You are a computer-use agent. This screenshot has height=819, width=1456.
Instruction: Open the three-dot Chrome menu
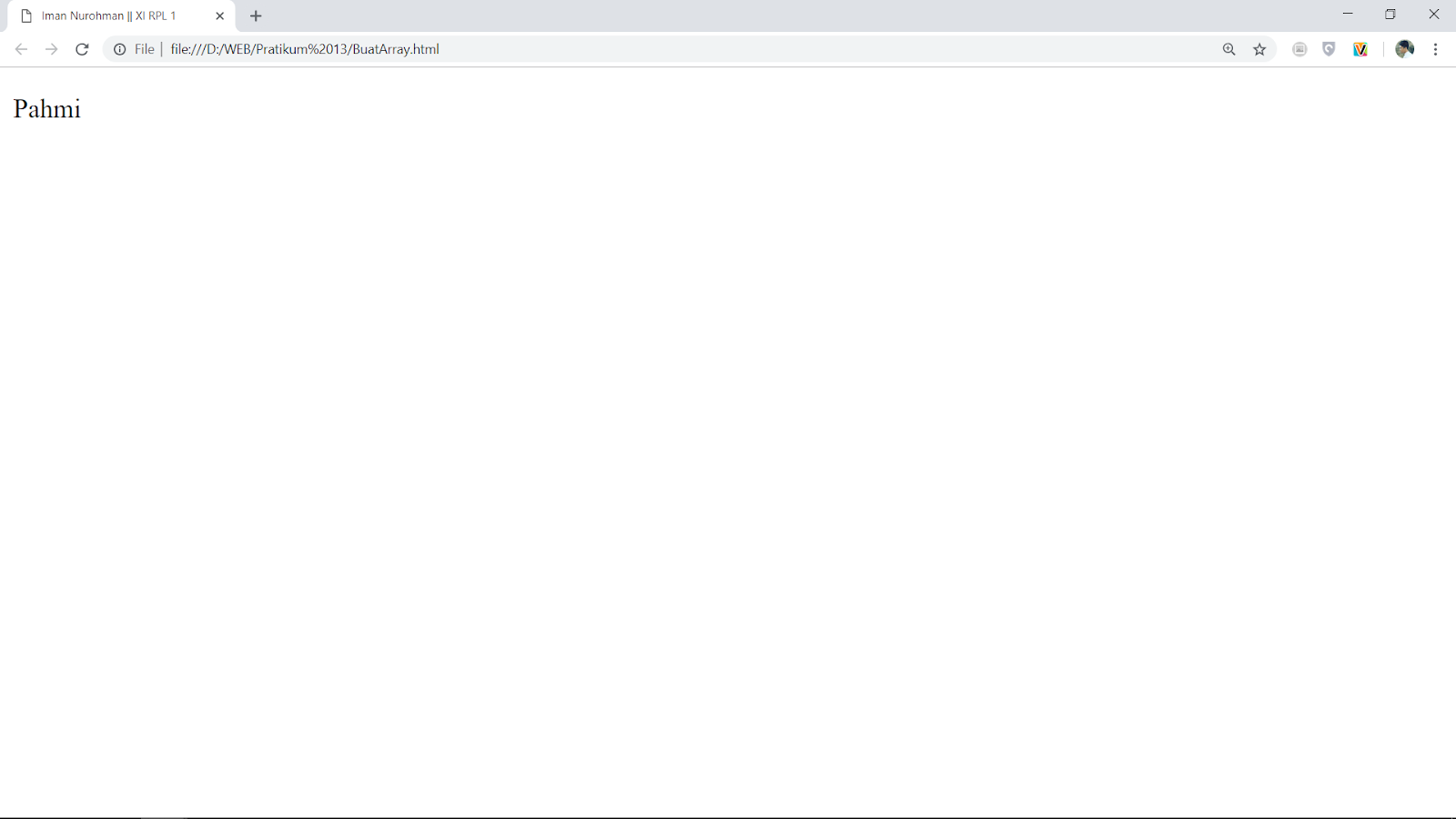(1437, 49)
